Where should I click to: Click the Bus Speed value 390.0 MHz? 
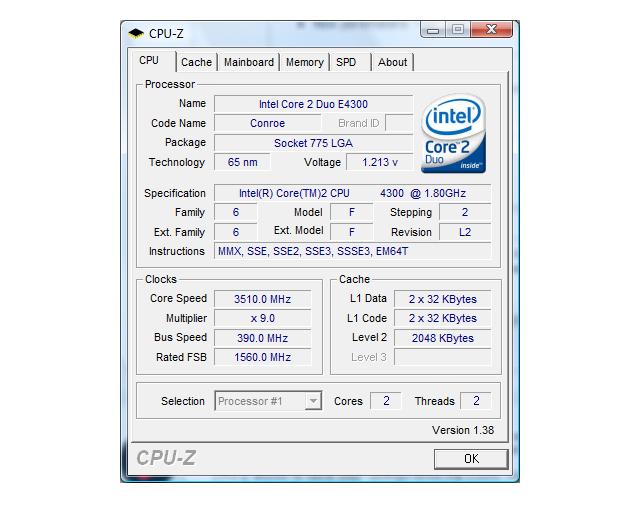(x=262, y=338)
